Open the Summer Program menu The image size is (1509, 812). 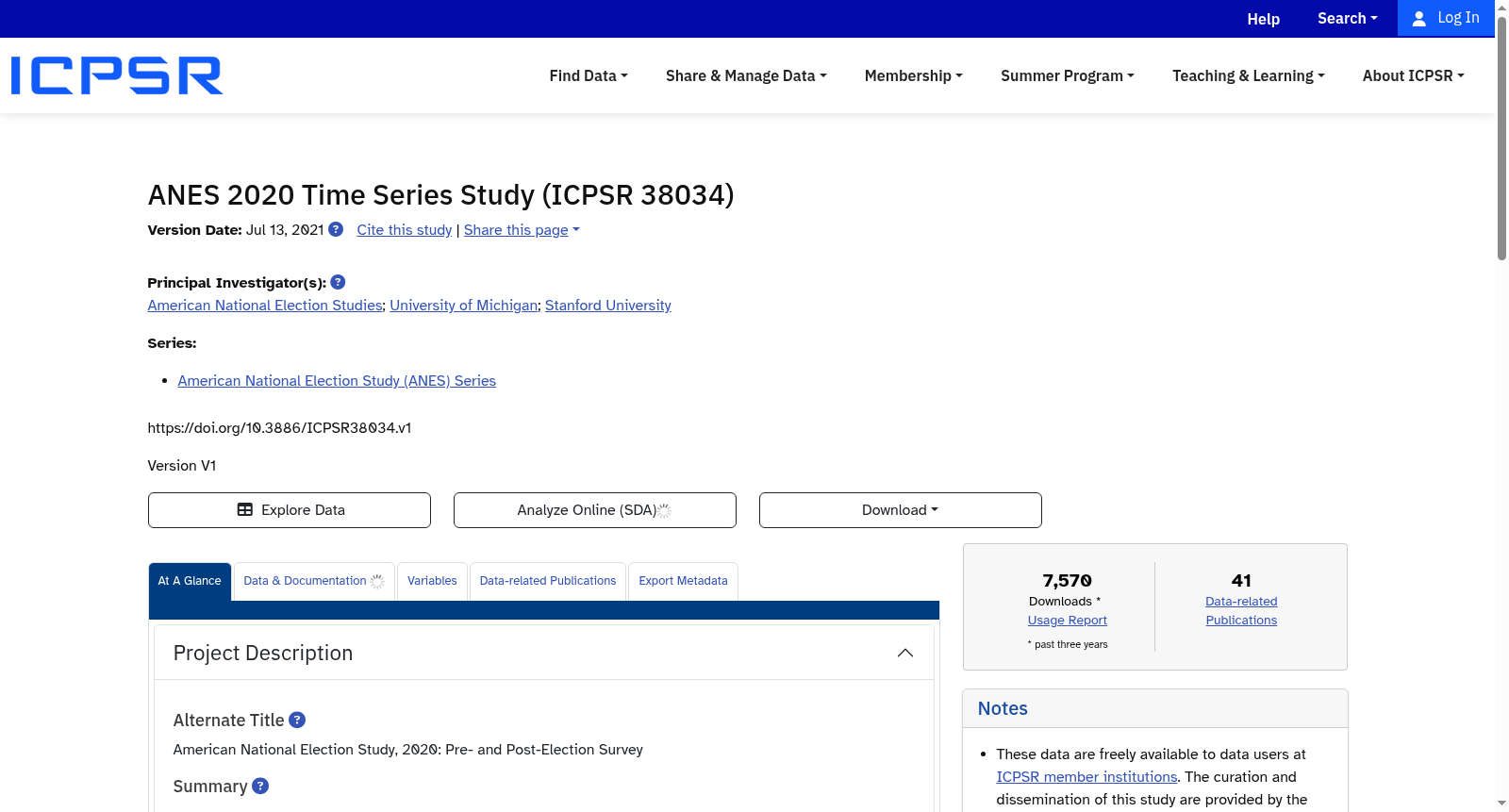(x=1068, y=75)
